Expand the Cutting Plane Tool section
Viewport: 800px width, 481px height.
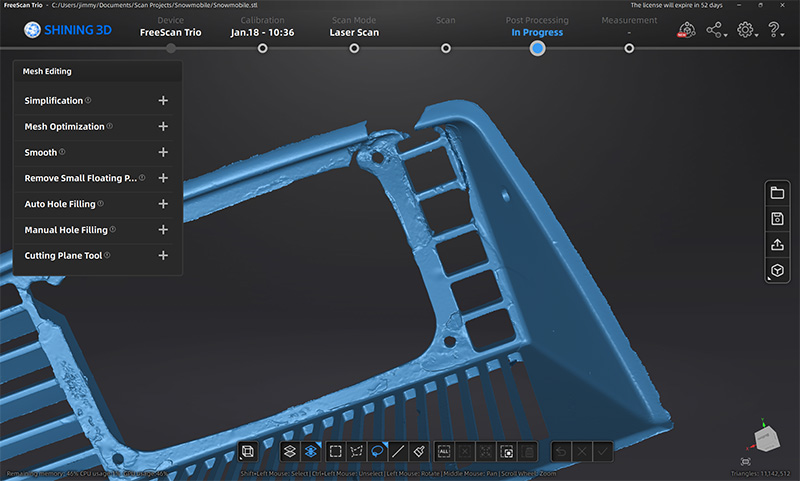pos(163,256)
